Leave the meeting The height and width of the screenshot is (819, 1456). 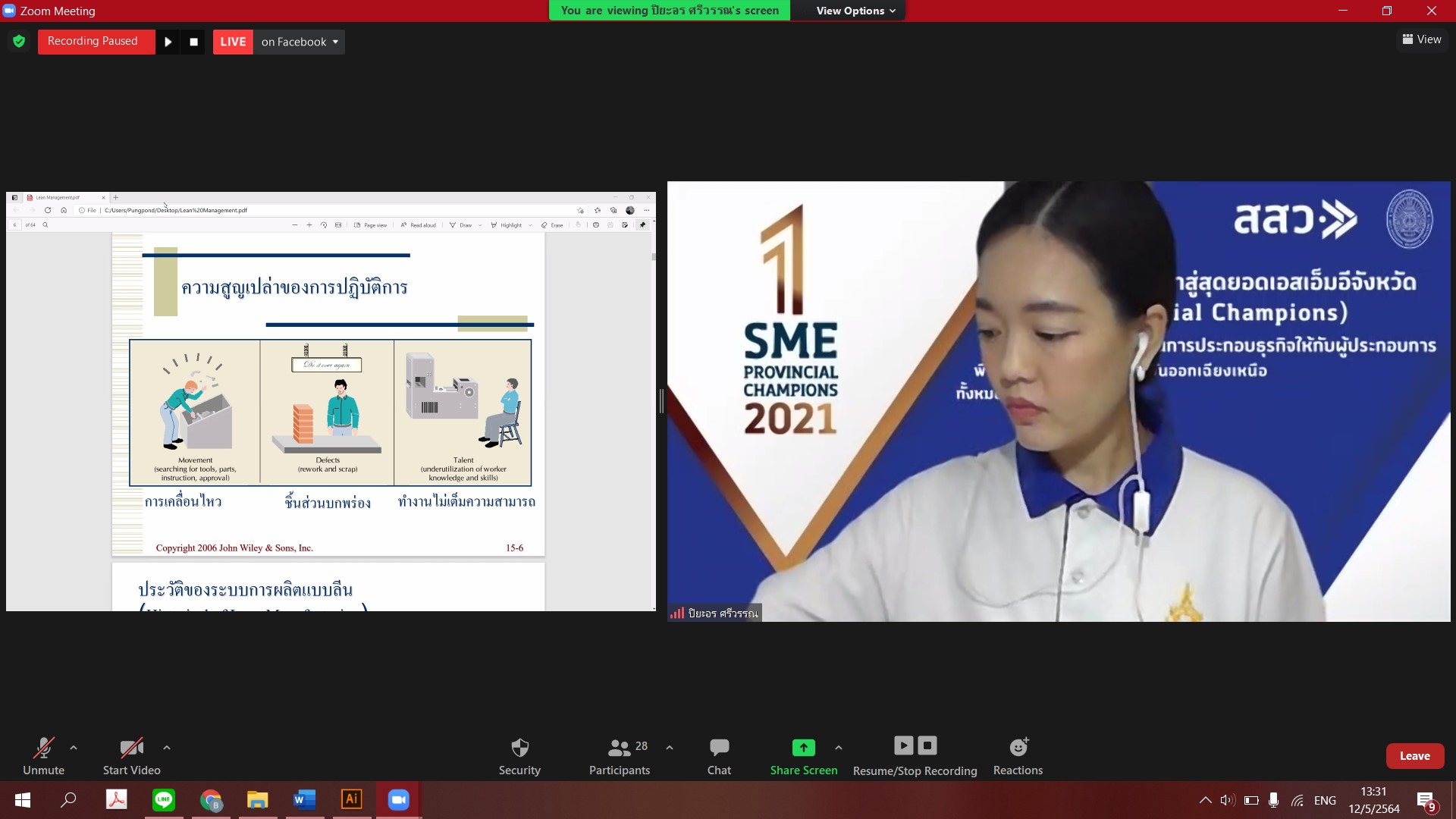pos(1414,756)
